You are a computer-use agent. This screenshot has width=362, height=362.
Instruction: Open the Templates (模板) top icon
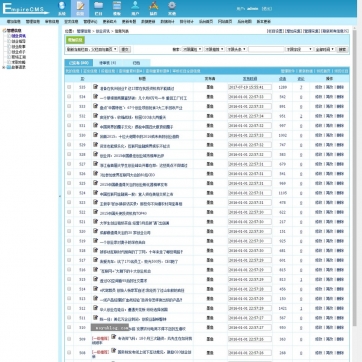click(117, 8)
